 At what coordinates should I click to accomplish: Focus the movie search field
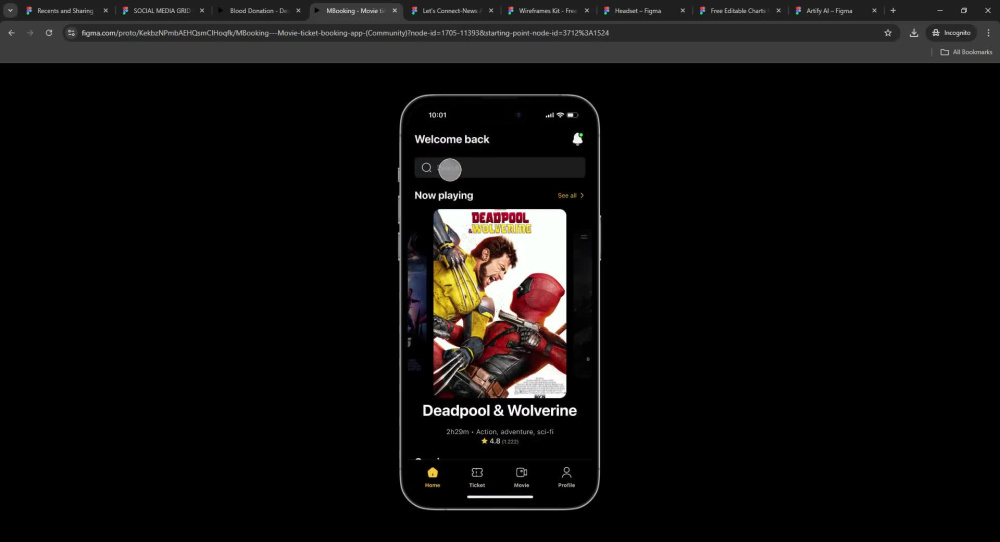500,168
